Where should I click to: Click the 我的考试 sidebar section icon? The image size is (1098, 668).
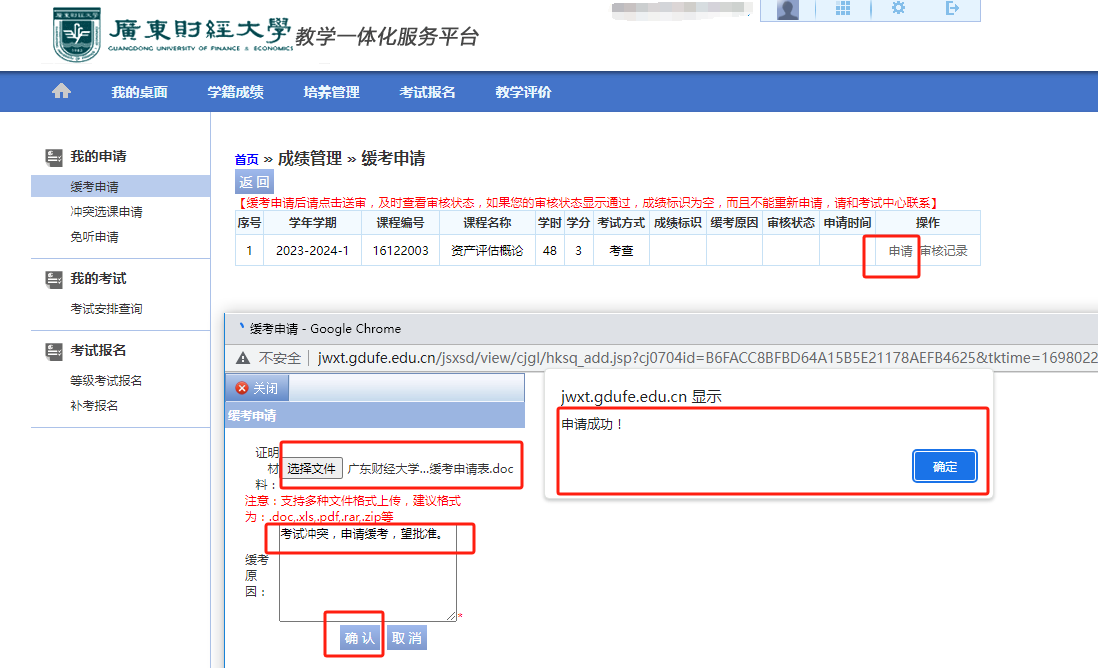coord(54,279)
